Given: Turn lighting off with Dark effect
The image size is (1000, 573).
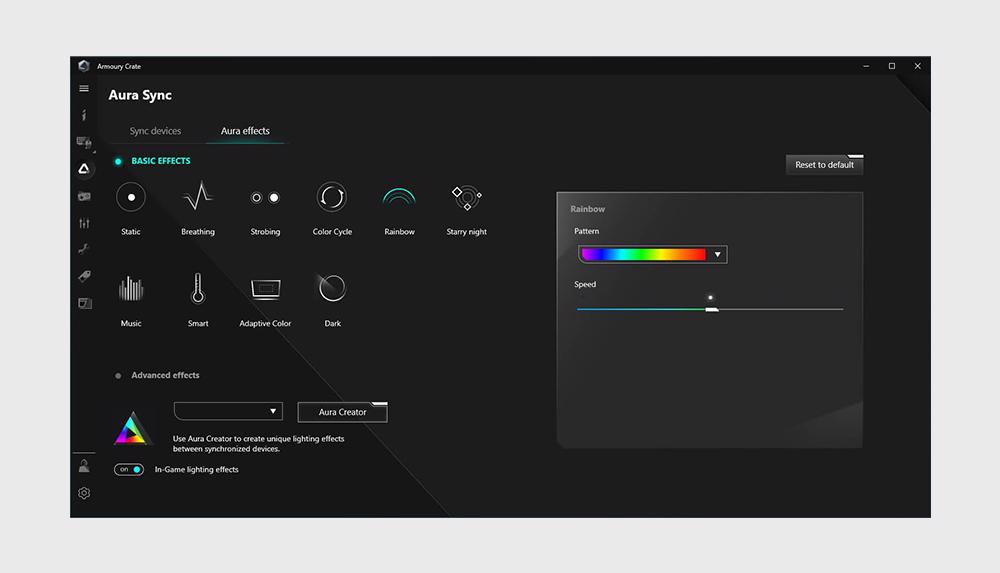Looking at the screenshot, I should tap(332, 290).
